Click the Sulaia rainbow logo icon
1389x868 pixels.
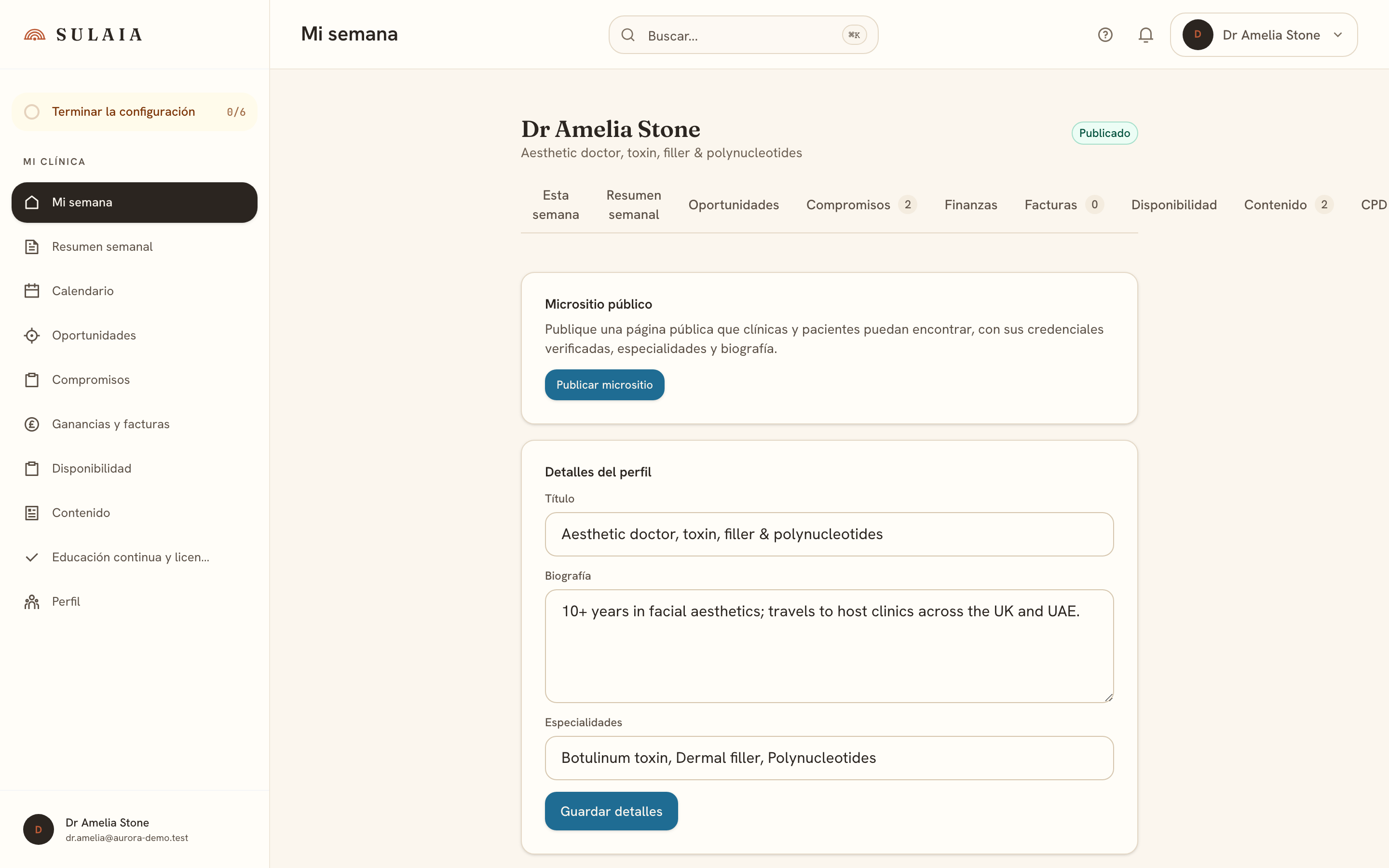[34, 35]
